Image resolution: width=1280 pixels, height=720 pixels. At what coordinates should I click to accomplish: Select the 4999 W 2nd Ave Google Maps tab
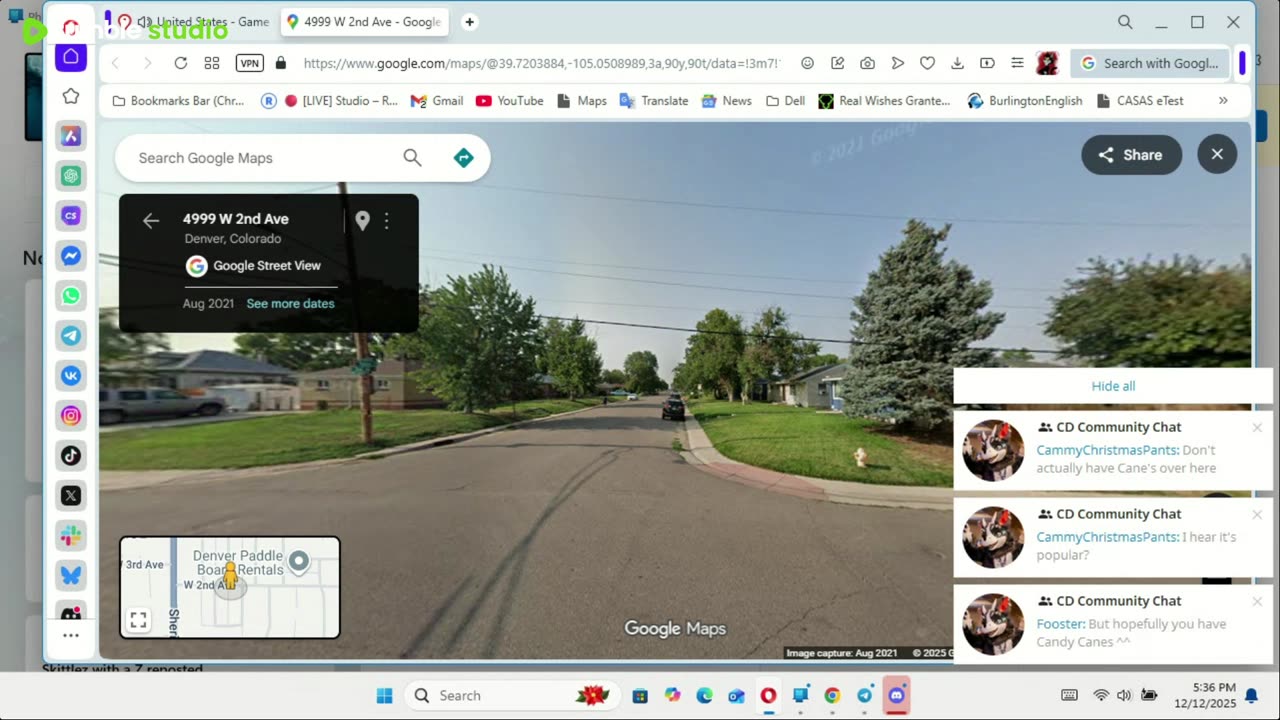[x=364, y=22]
